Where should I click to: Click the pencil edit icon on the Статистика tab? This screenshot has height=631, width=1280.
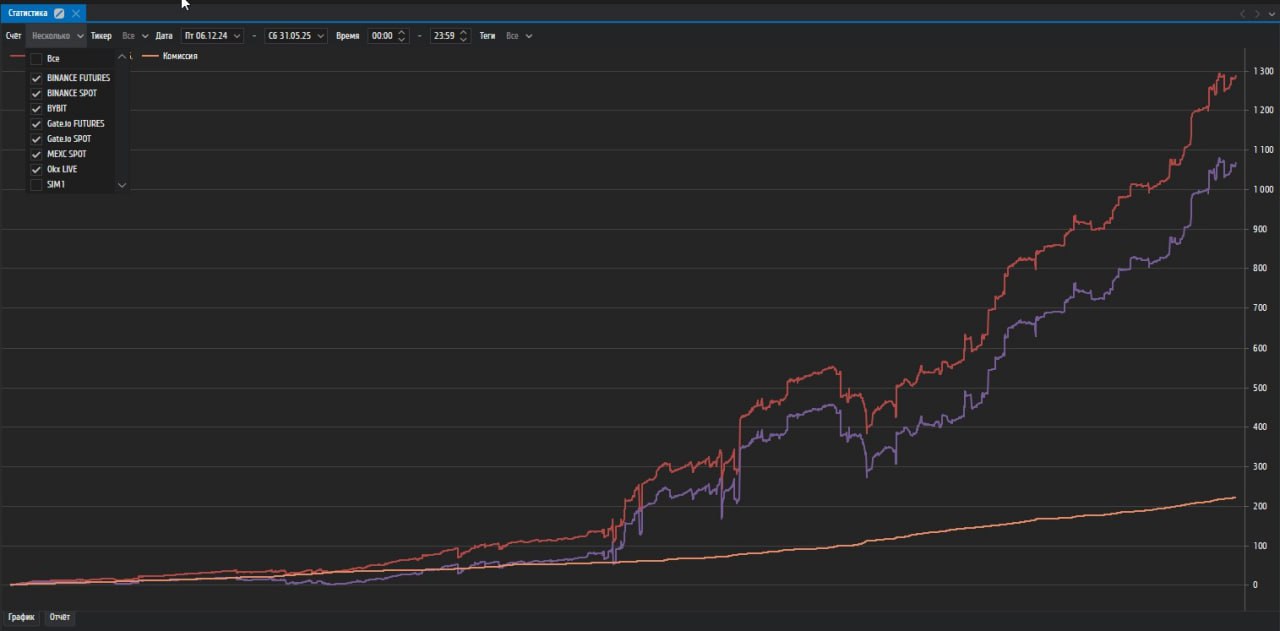coord(59,14)
